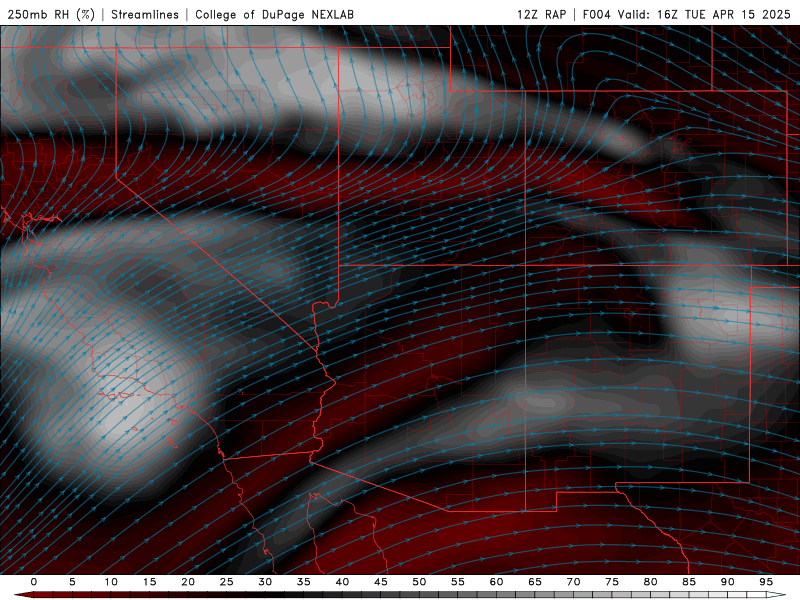Select the 'Streamlines' label in header

[145, 14]
